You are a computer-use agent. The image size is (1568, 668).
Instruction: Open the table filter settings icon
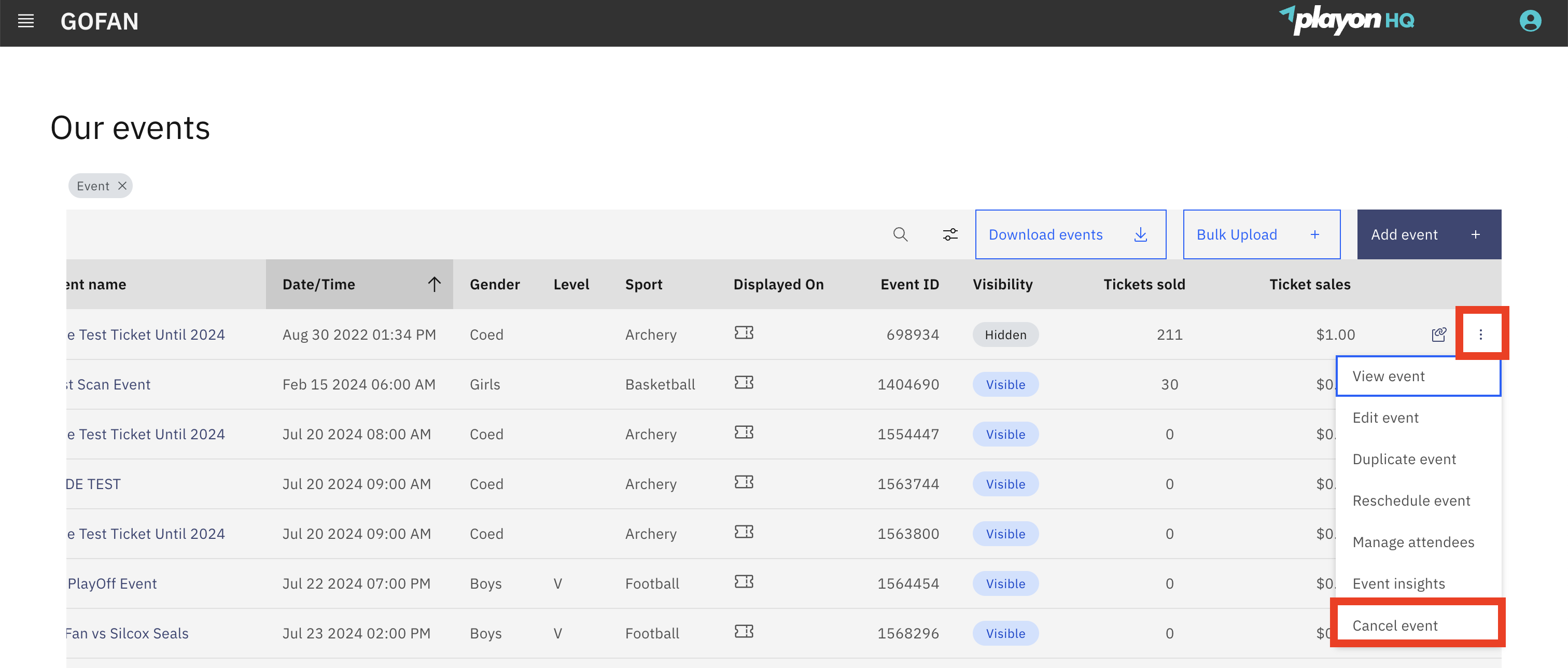coord(950,234)
